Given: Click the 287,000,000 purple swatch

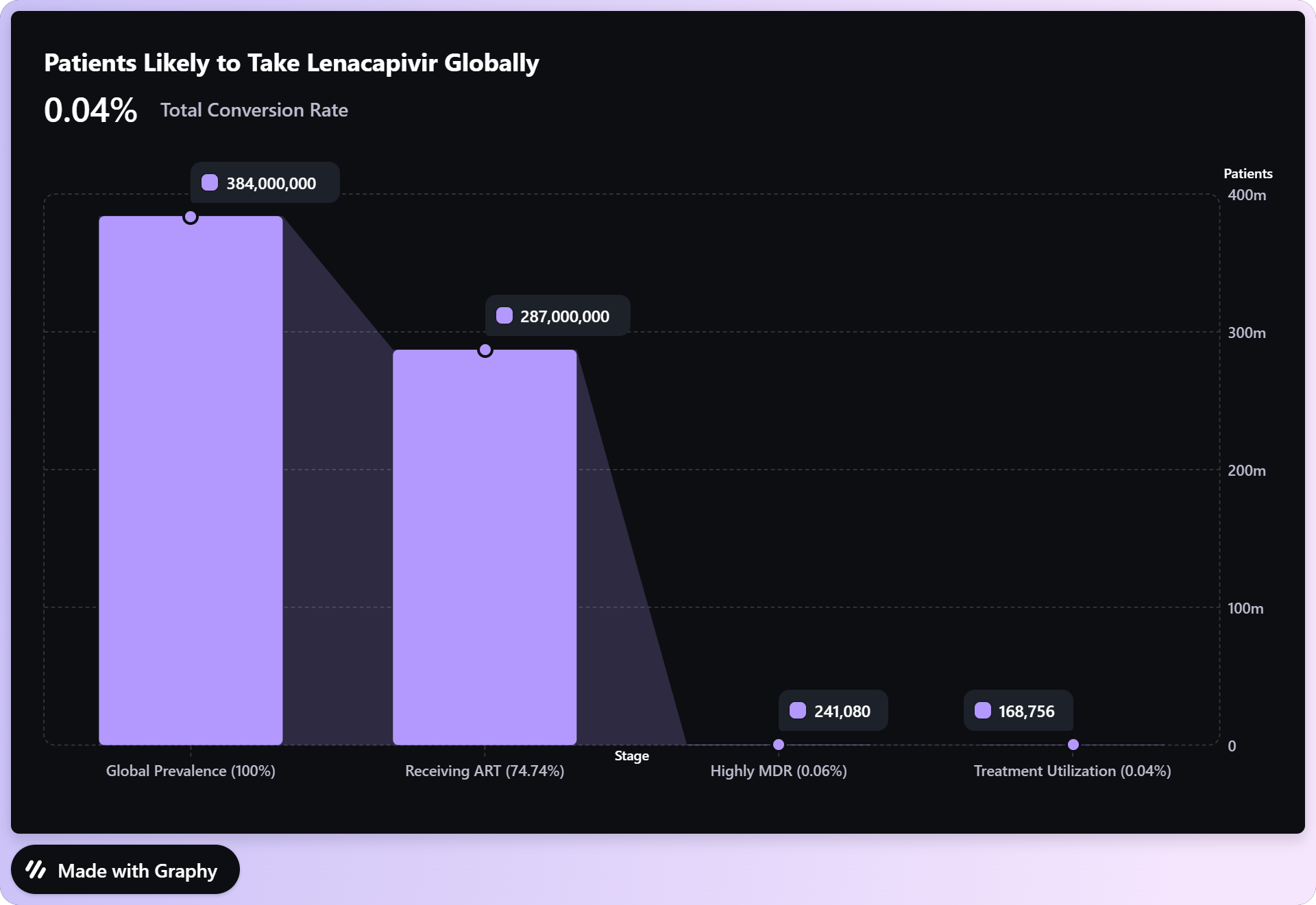Looking at the screenshot, I should point(504,315).
